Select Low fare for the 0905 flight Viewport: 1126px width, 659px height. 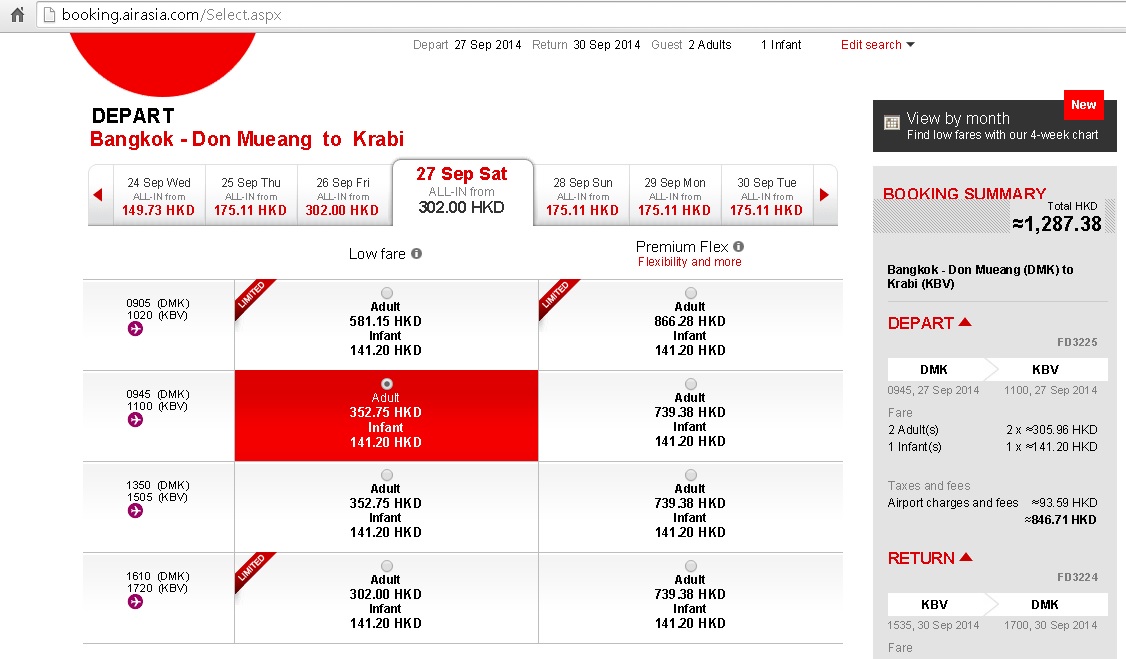(x=386, y=293)
